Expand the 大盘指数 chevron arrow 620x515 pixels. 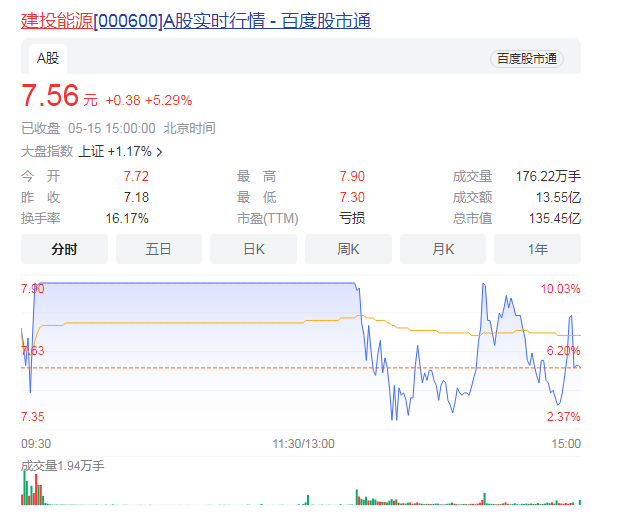coord(160,152)
